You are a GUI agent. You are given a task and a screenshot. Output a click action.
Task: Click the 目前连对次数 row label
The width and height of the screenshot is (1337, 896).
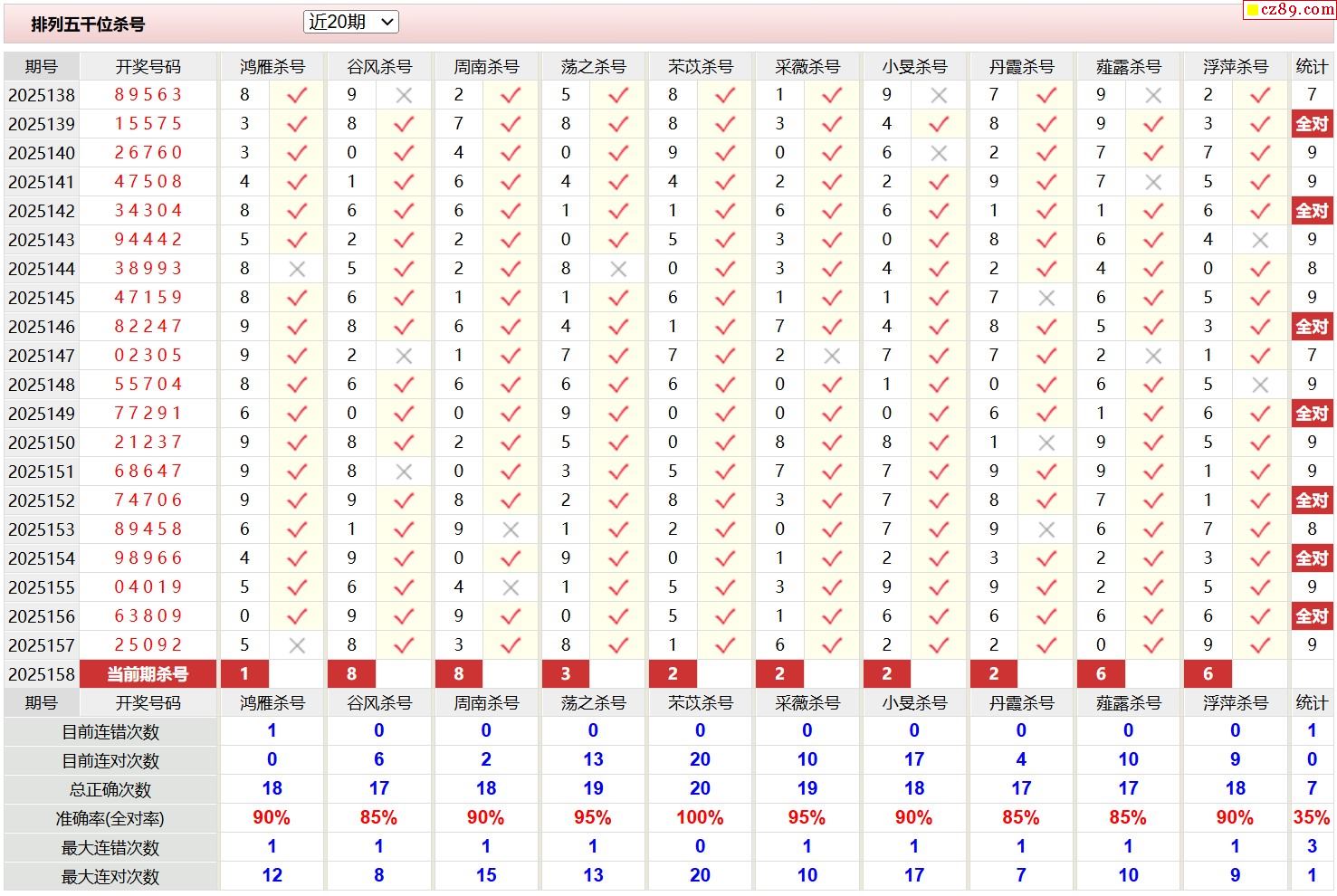click(110, 761)
